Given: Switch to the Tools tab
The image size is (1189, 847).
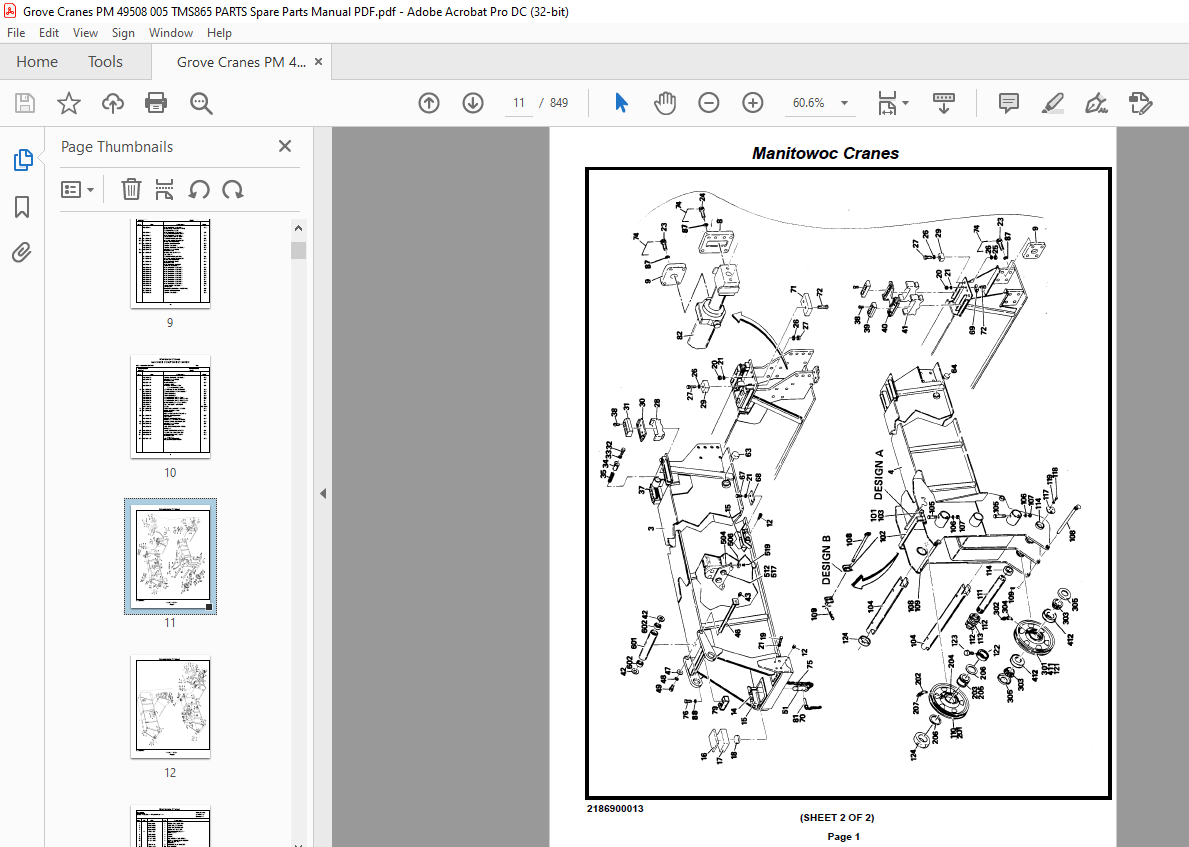Looking at the screenshot, I should [105, 62].
